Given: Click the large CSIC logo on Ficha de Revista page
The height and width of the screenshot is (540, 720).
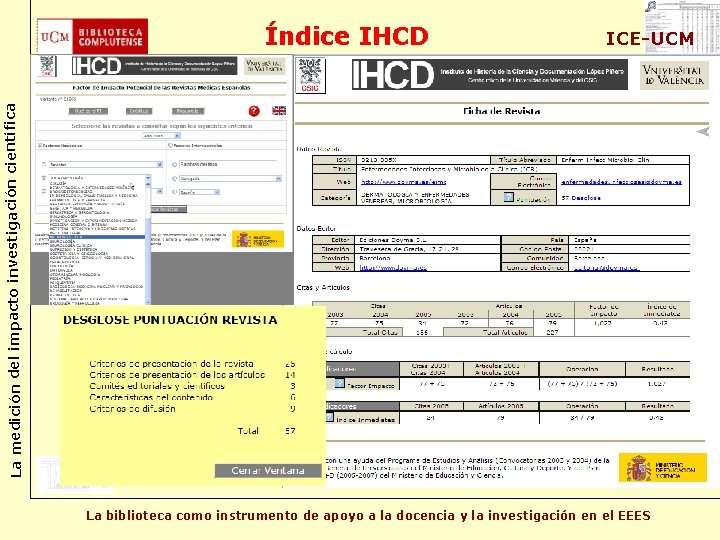Looking at the screenshot, I should tap(310, 75).
